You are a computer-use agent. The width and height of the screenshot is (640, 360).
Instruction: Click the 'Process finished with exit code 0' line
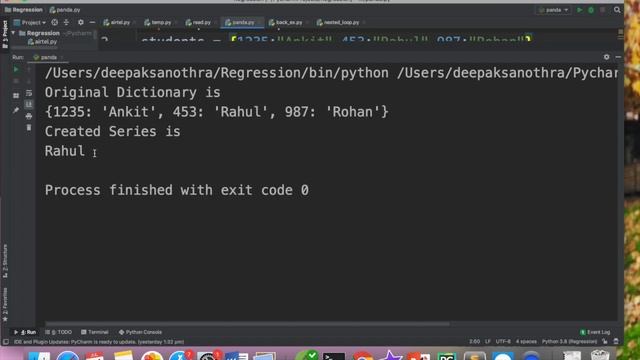coord(177,190)
